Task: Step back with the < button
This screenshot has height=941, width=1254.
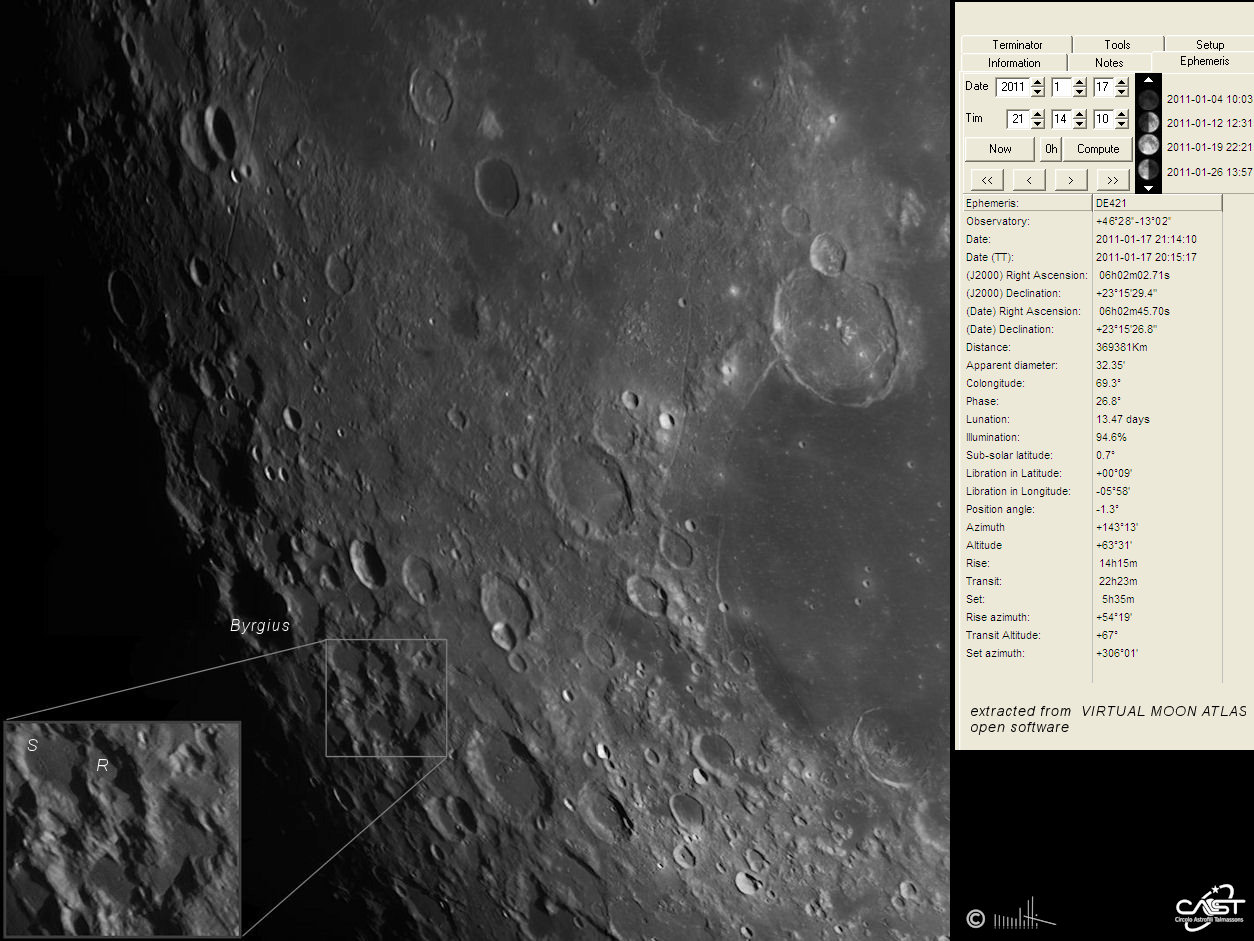Action: 1029,180
